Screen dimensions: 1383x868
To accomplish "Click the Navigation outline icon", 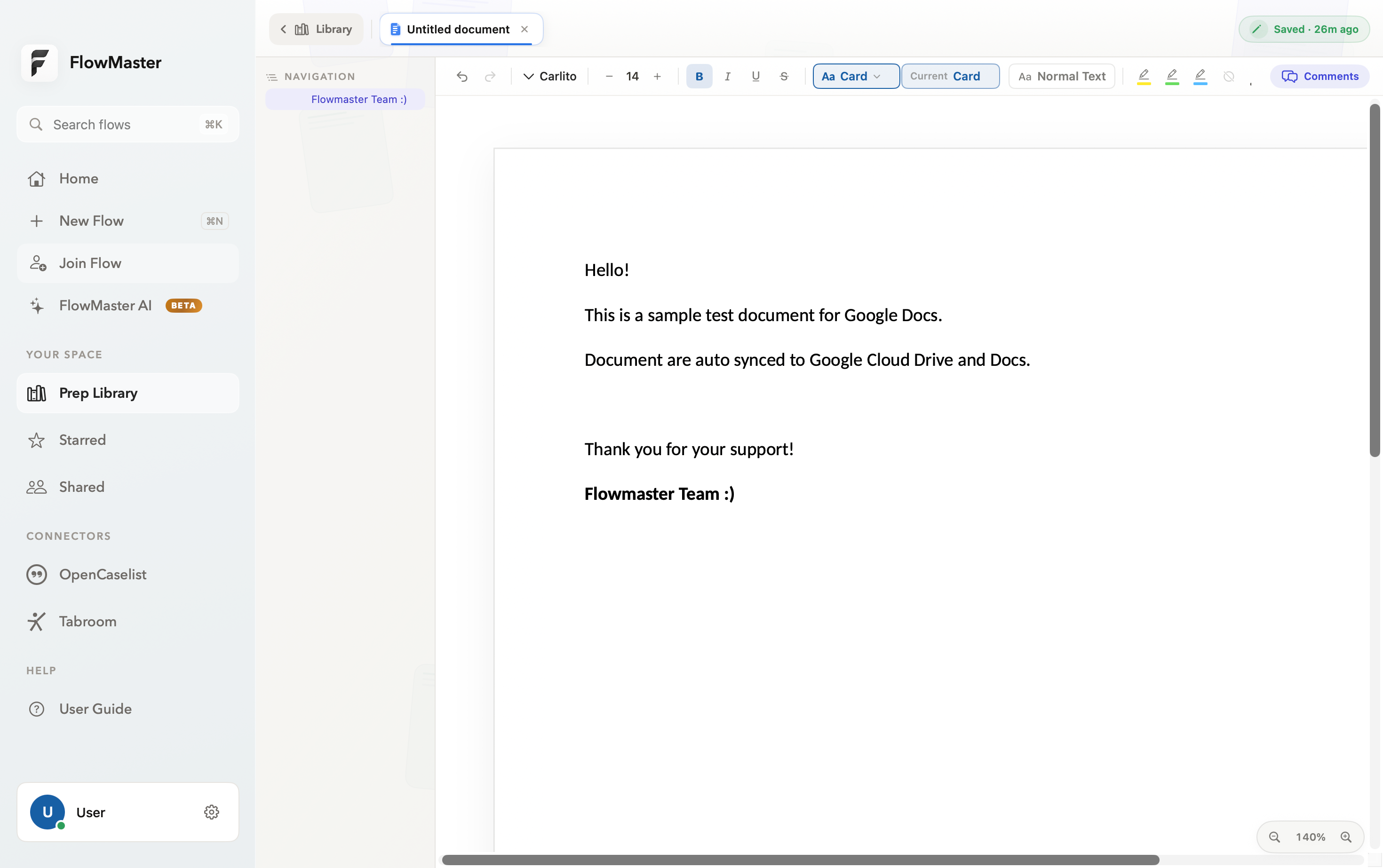I will coord(272,77).
